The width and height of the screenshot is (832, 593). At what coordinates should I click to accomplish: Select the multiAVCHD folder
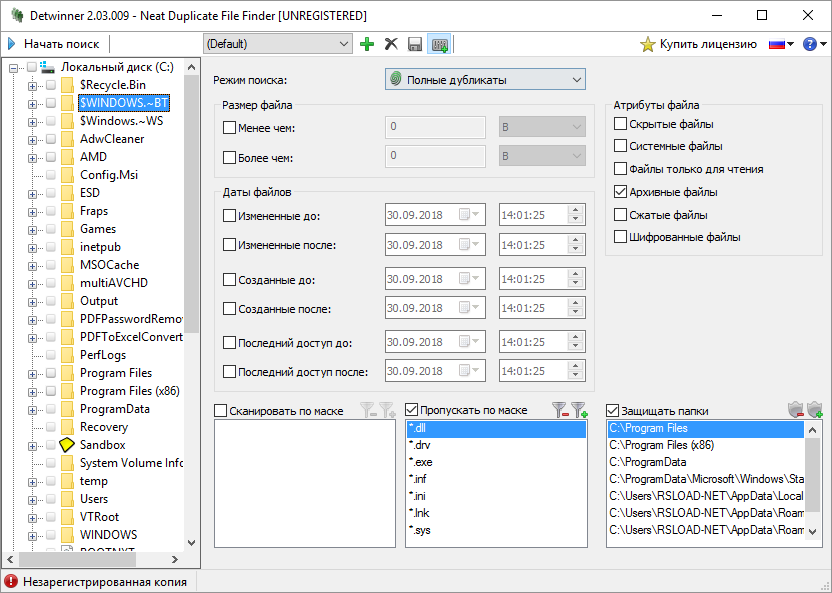114,283
